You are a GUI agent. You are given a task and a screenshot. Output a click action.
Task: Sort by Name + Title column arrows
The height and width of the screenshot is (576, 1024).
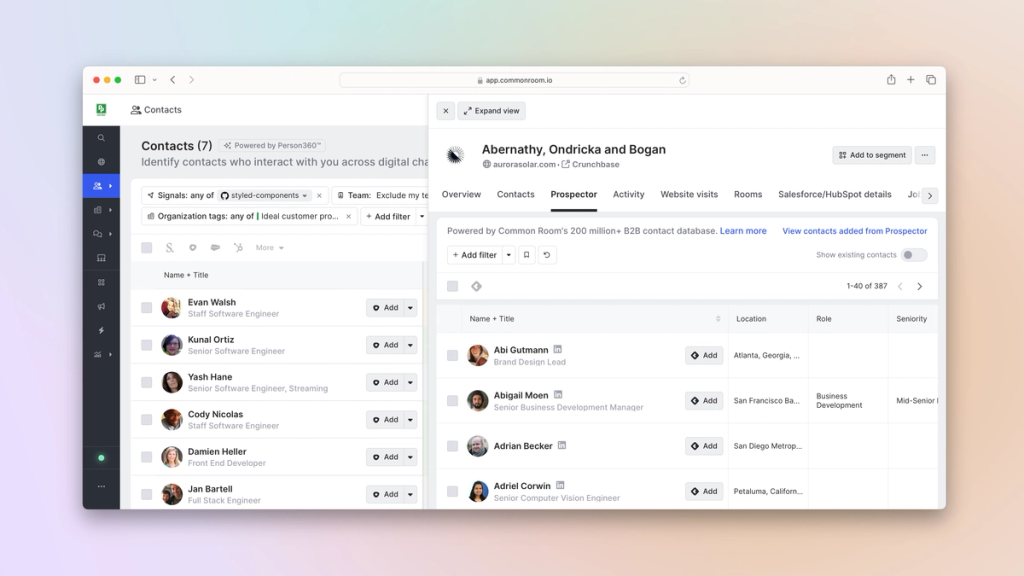click(x=718, y=319)
